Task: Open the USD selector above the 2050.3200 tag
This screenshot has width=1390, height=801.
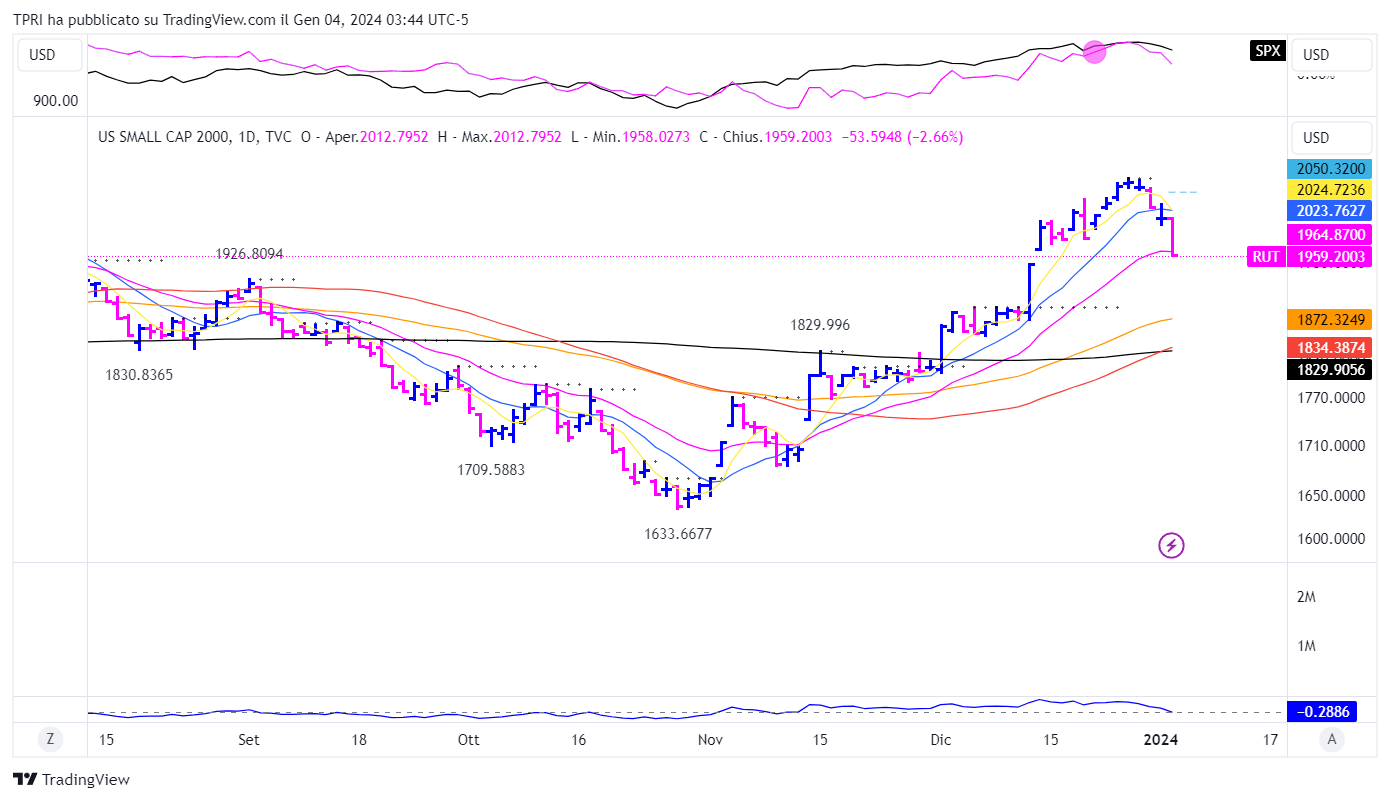Action: click(x=1316, y=138)
